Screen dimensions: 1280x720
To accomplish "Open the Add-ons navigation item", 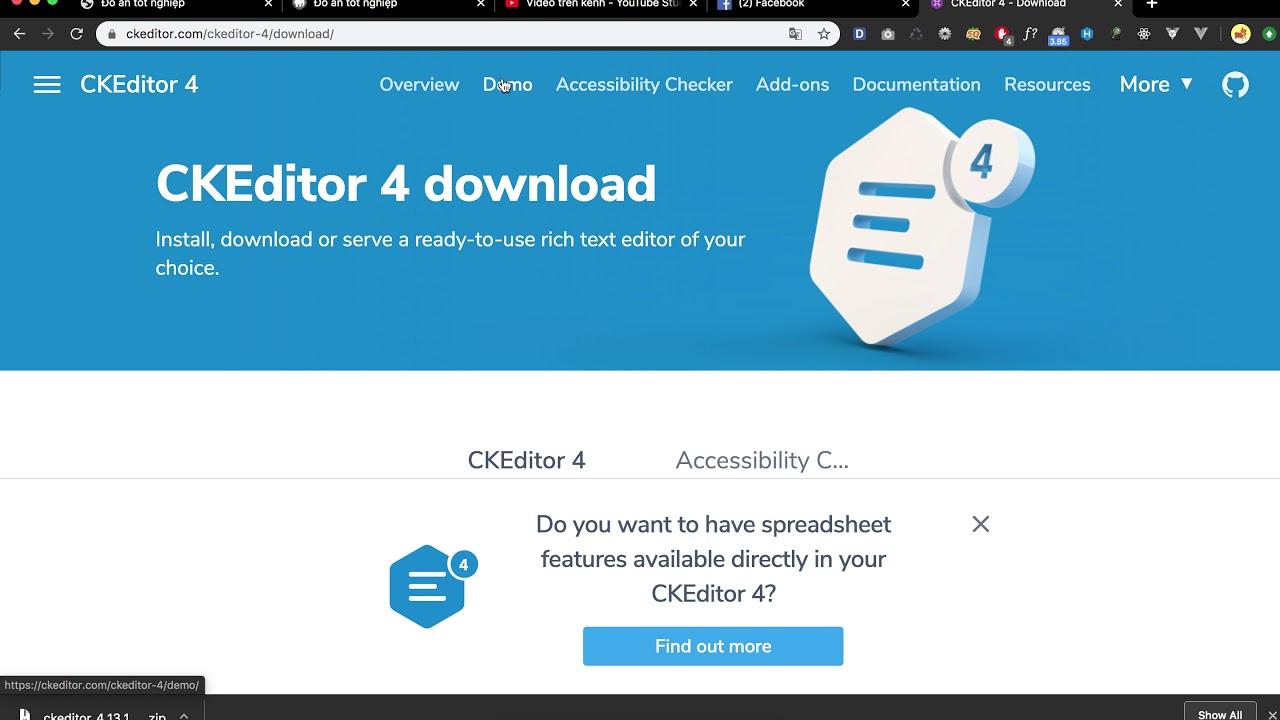I will (x=792, y=85).
